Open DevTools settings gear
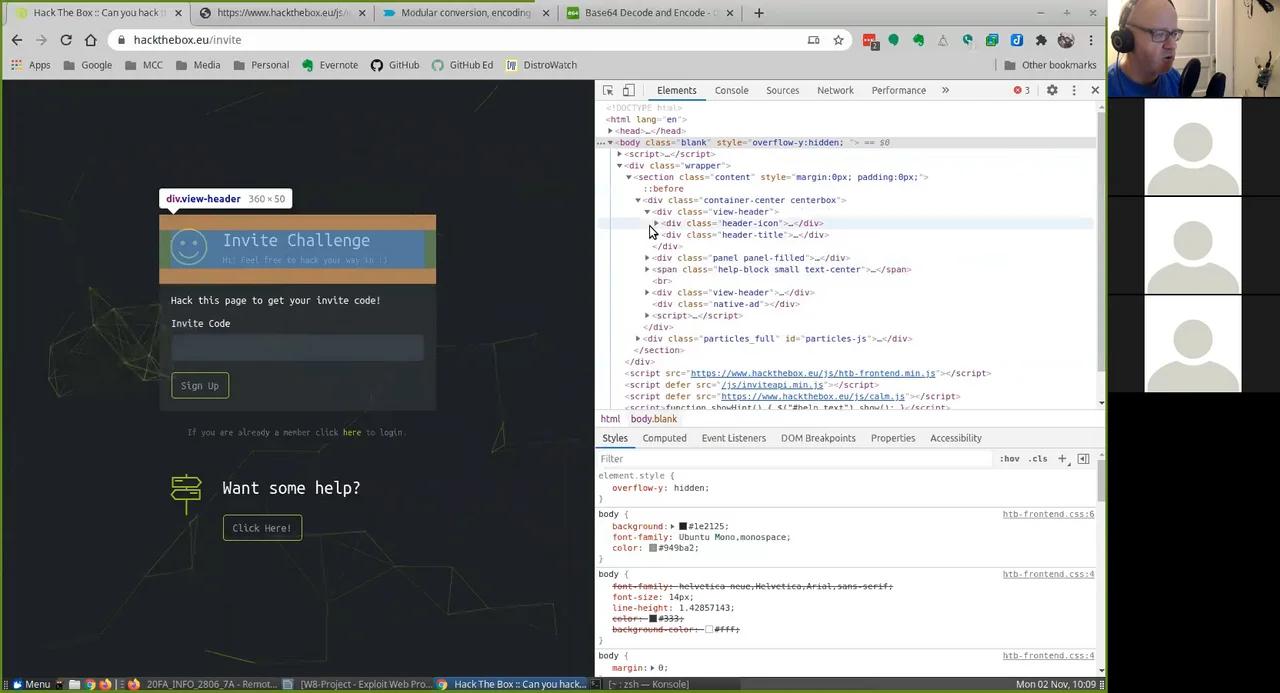The height and width of the screenshot is (693, 1280). (1052, 90)
